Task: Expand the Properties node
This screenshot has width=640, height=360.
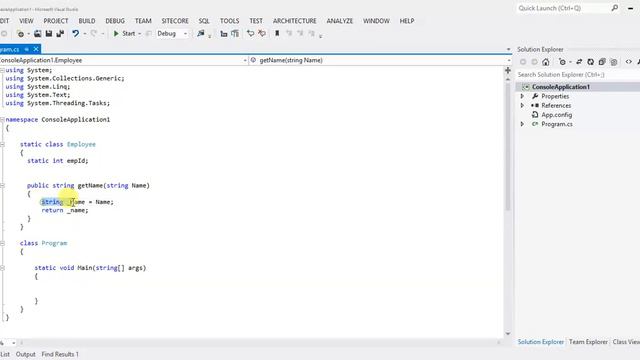Action: point(522,96)
